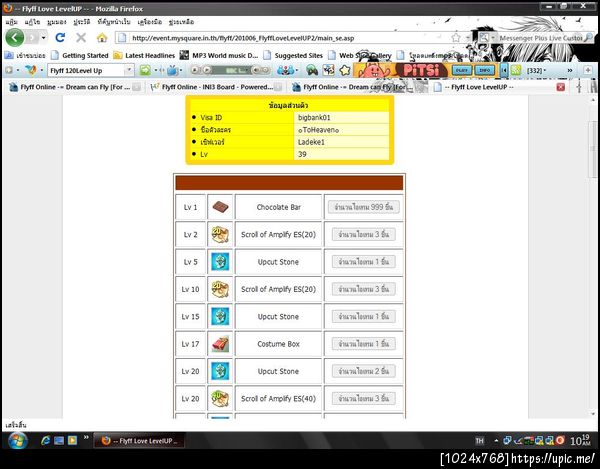Click the Scroll of Amplify ES(40) icon
The image size is (600, 469).
[x=220, y=399]
